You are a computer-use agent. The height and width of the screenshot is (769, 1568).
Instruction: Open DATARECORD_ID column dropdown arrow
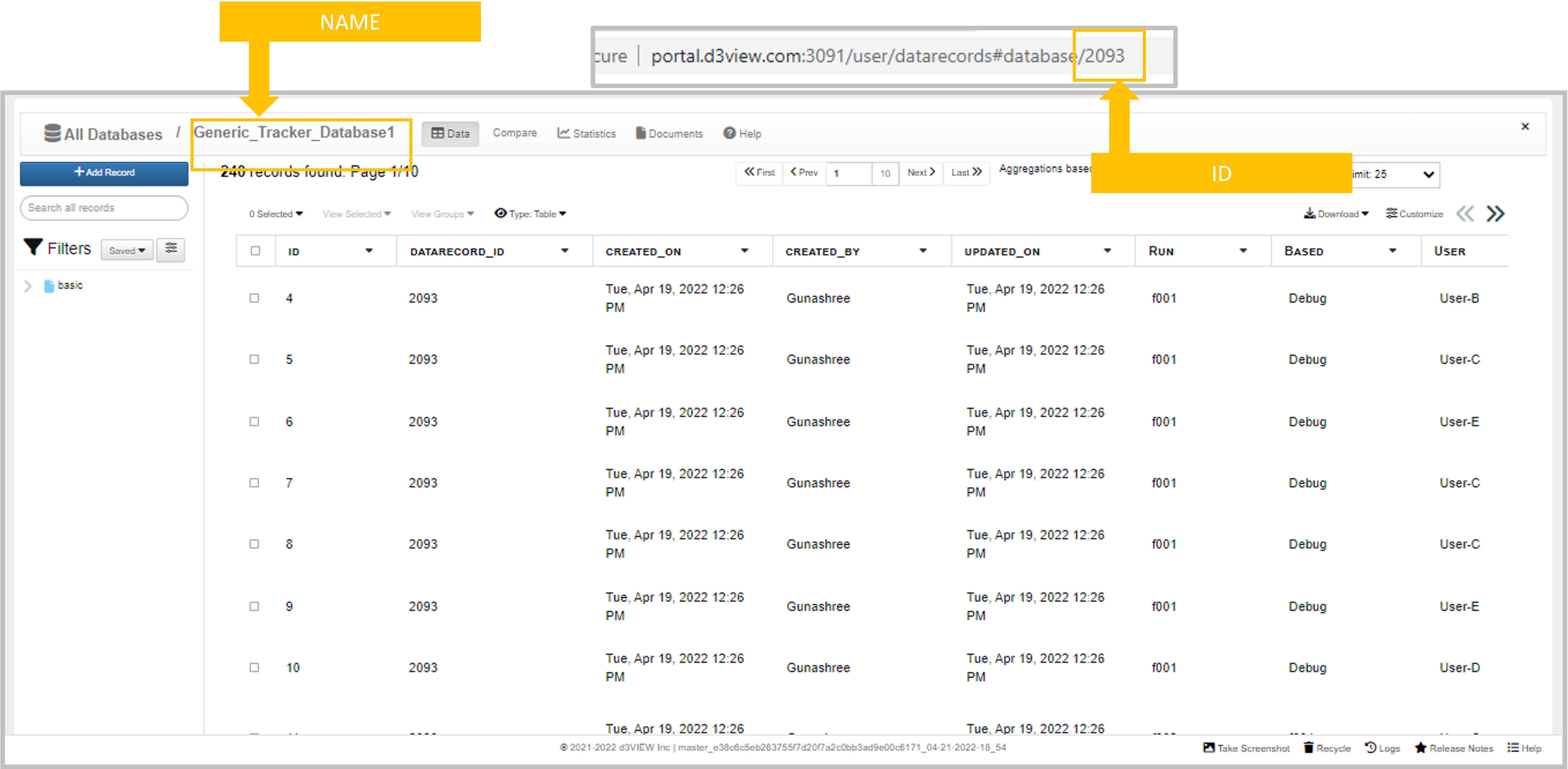[565, 251]
